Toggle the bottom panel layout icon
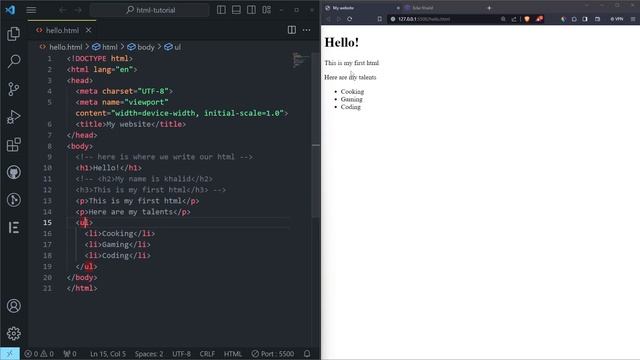The height and width of the screenshot is (360, 640). coord(236,10)
